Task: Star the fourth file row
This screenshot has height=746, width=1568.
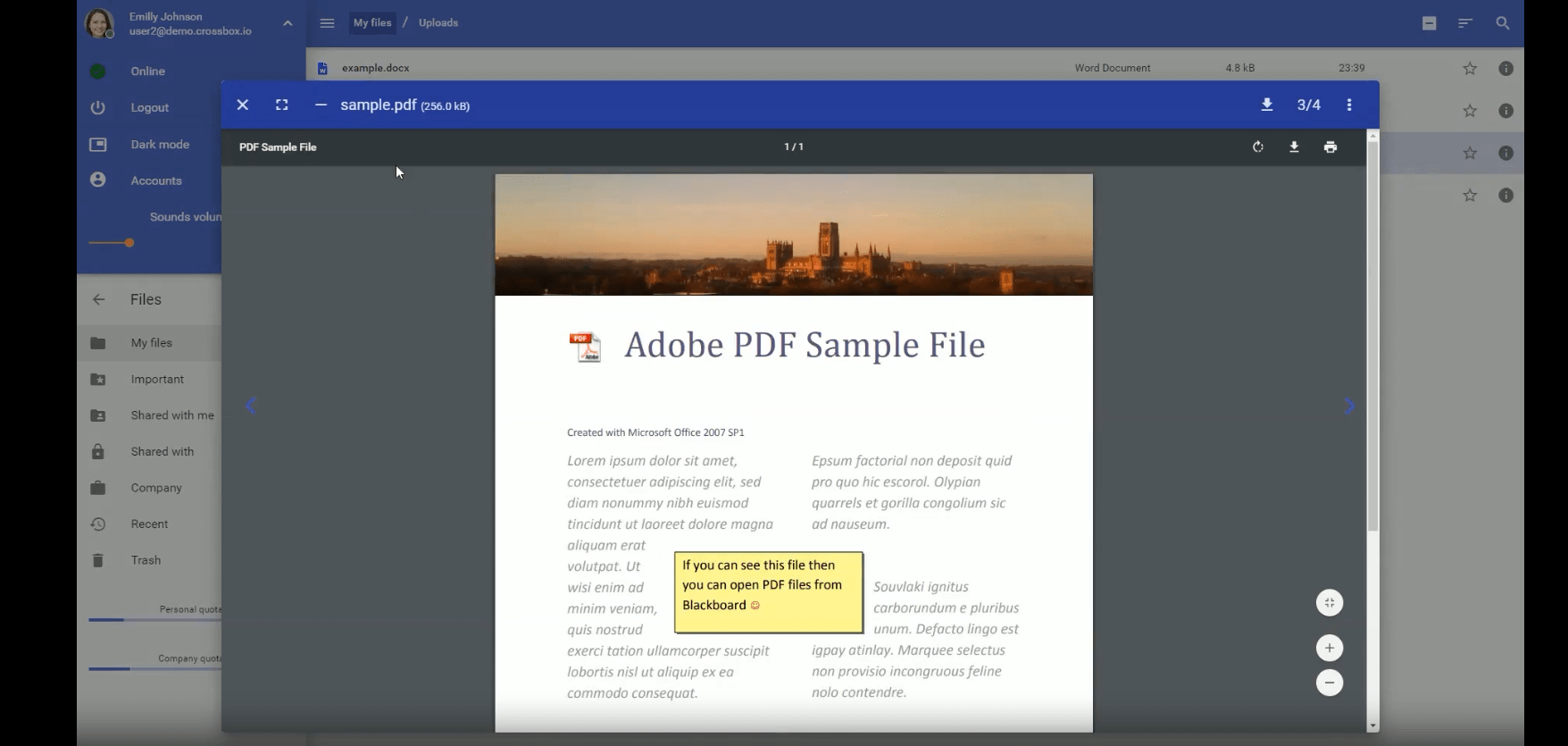Action: coord(1470,195)
